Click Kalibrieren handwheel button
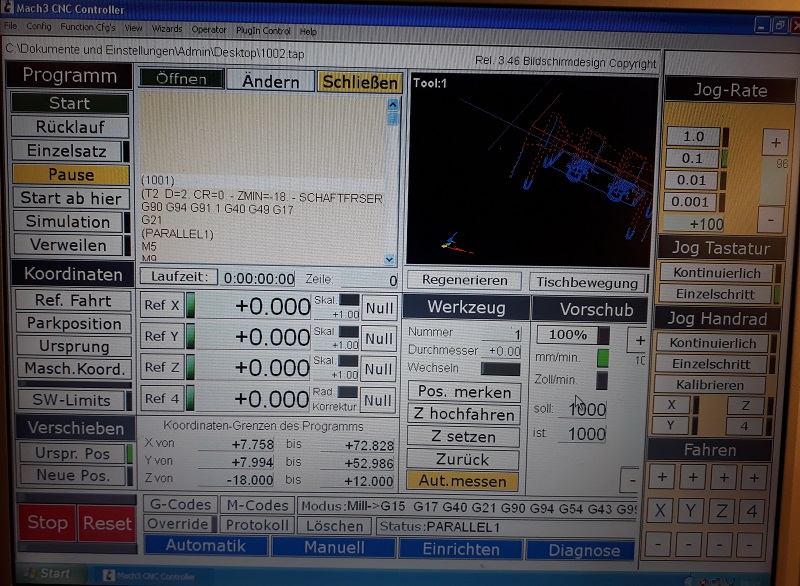This screenshot has height=586, width=800. [710, 385]
